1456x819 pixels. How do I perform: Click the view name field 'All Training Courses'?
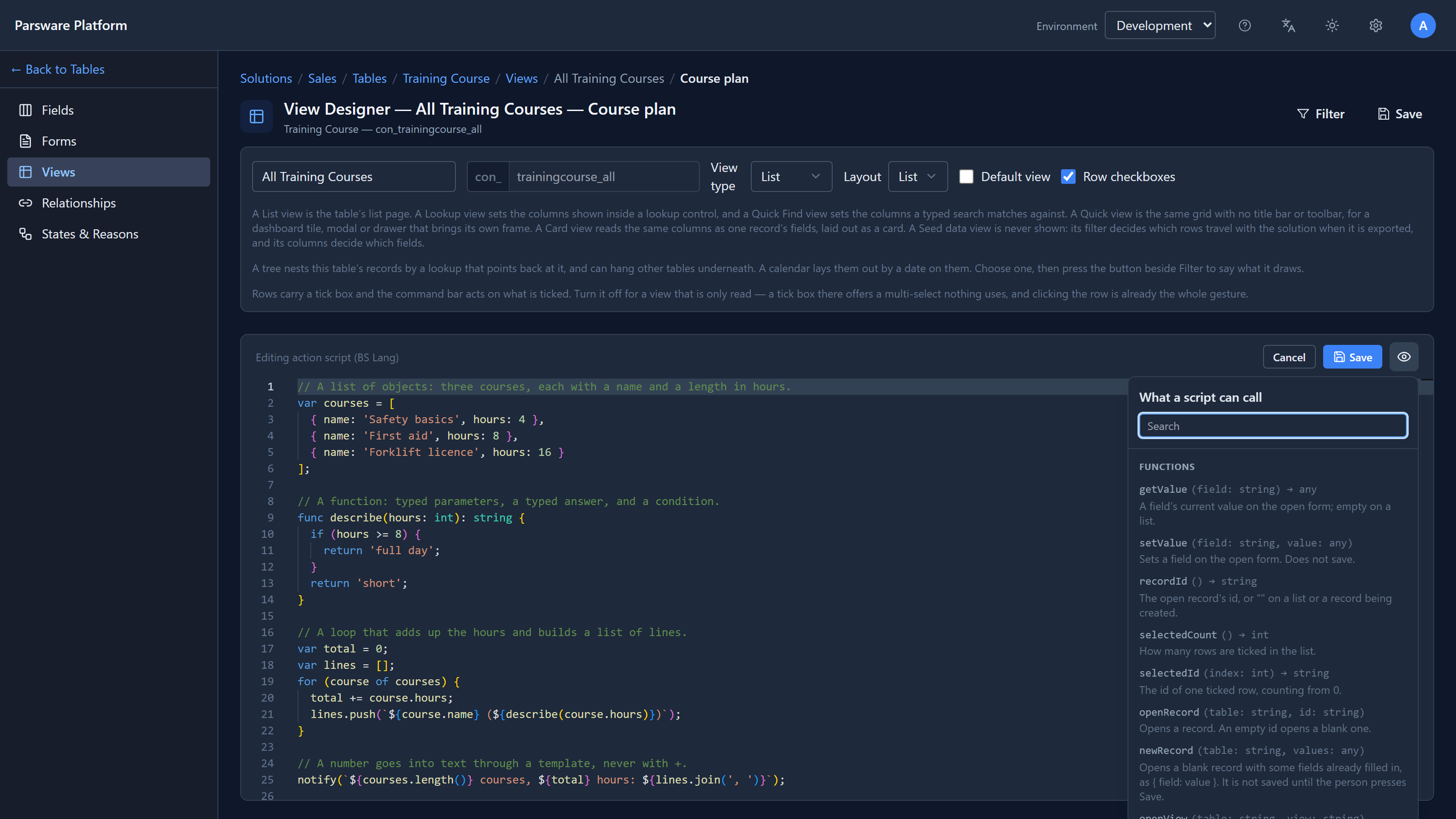[354, 177]
